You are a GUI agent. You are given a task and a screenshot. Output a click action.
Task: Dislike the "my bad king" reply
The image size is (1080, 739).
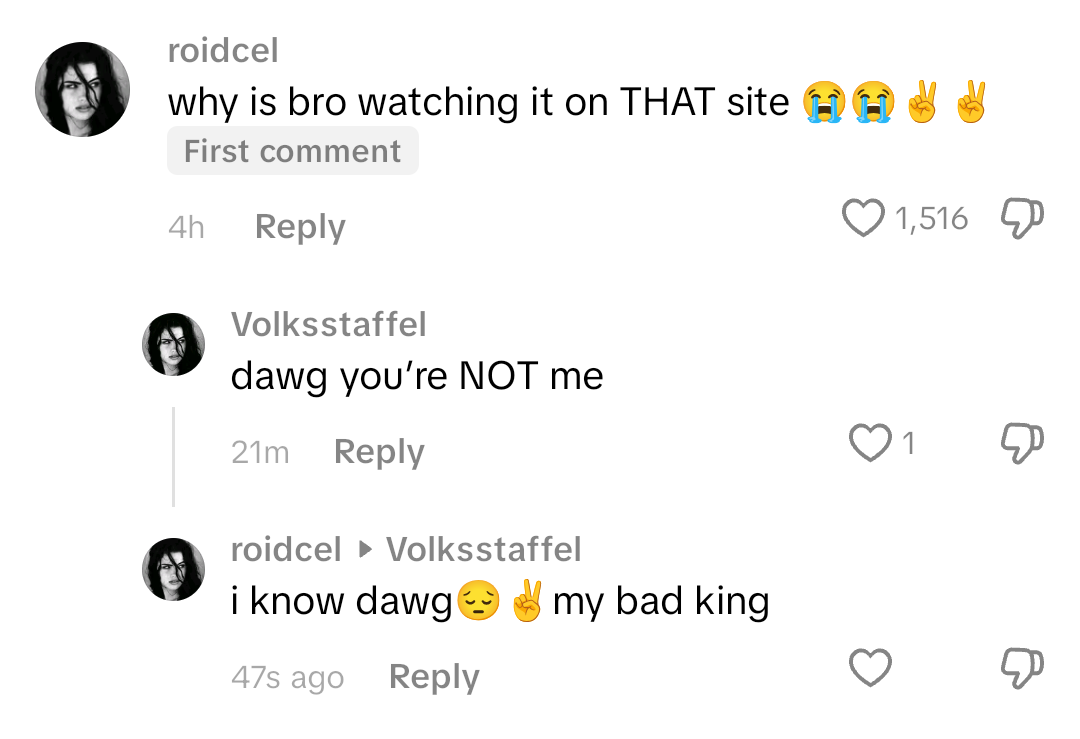(1021, 668)
